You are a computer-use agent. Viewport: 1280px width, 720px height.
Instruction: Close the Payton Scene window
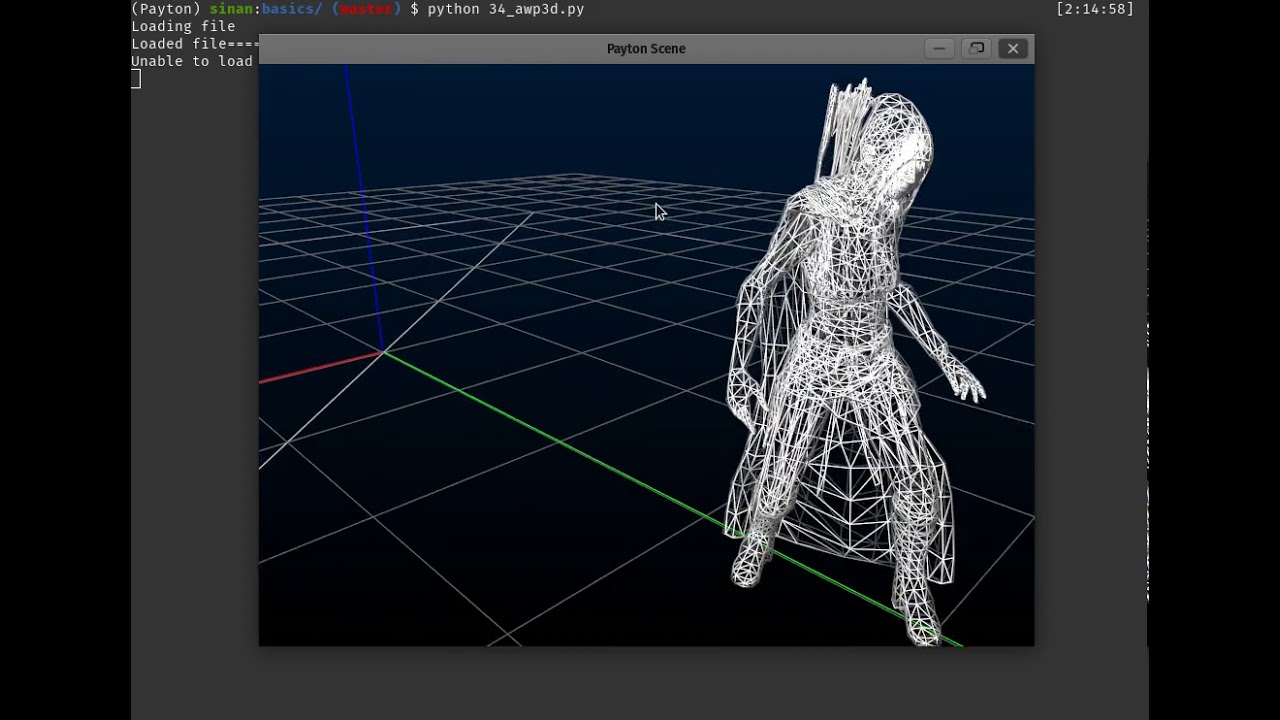[1013, 48]
